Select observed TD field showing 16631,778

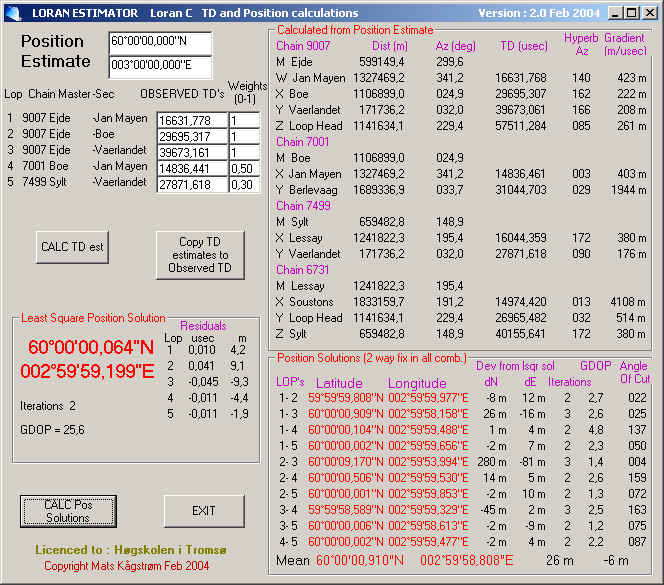click(x=191, y=120)
